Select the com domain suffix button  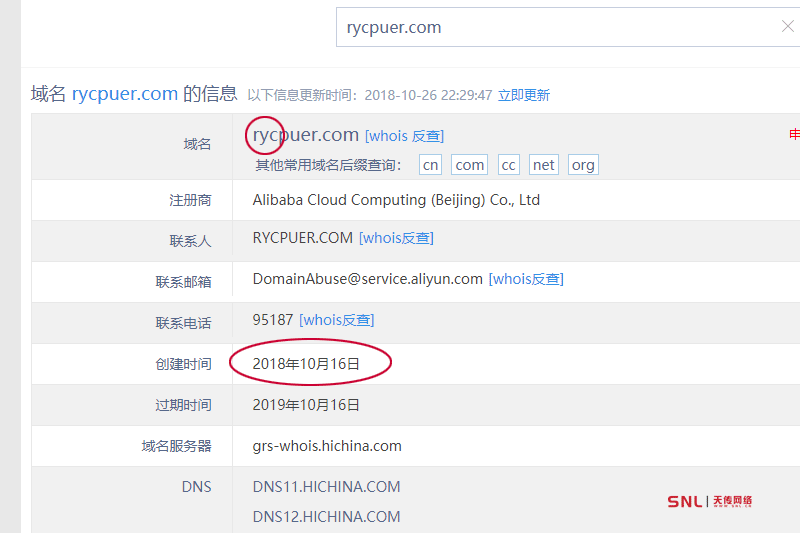tap(469, 165)
